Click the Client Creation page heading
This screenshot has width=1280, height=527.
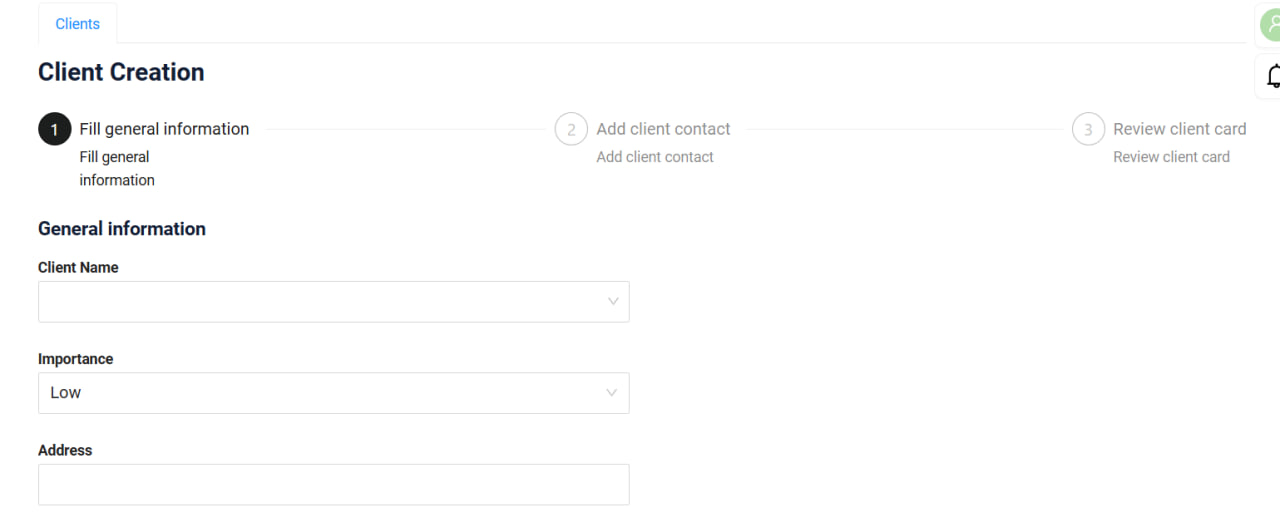click(x=121, y=72)
